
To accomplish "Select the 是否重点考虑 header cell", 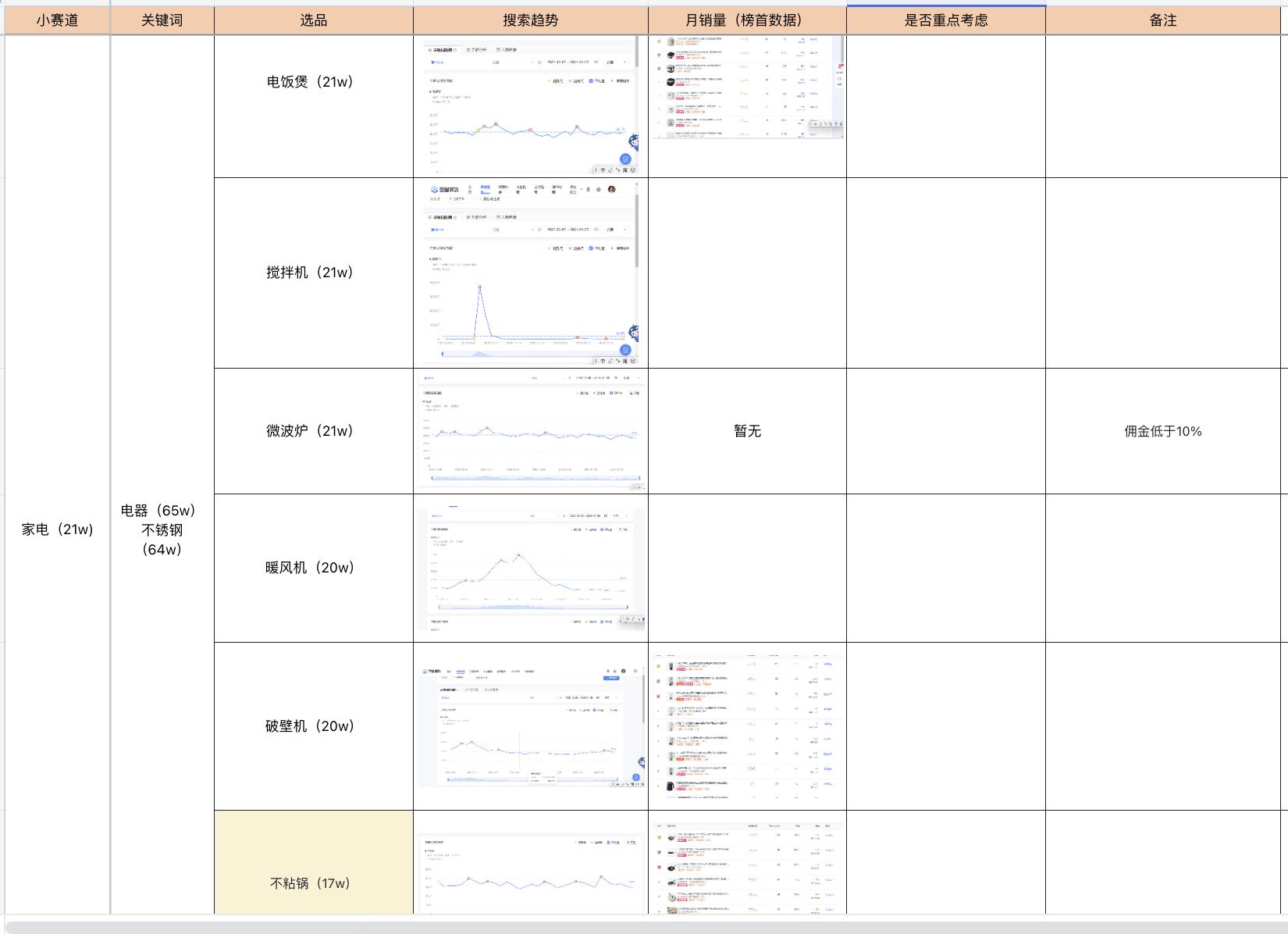I will [x=945, y=20].
